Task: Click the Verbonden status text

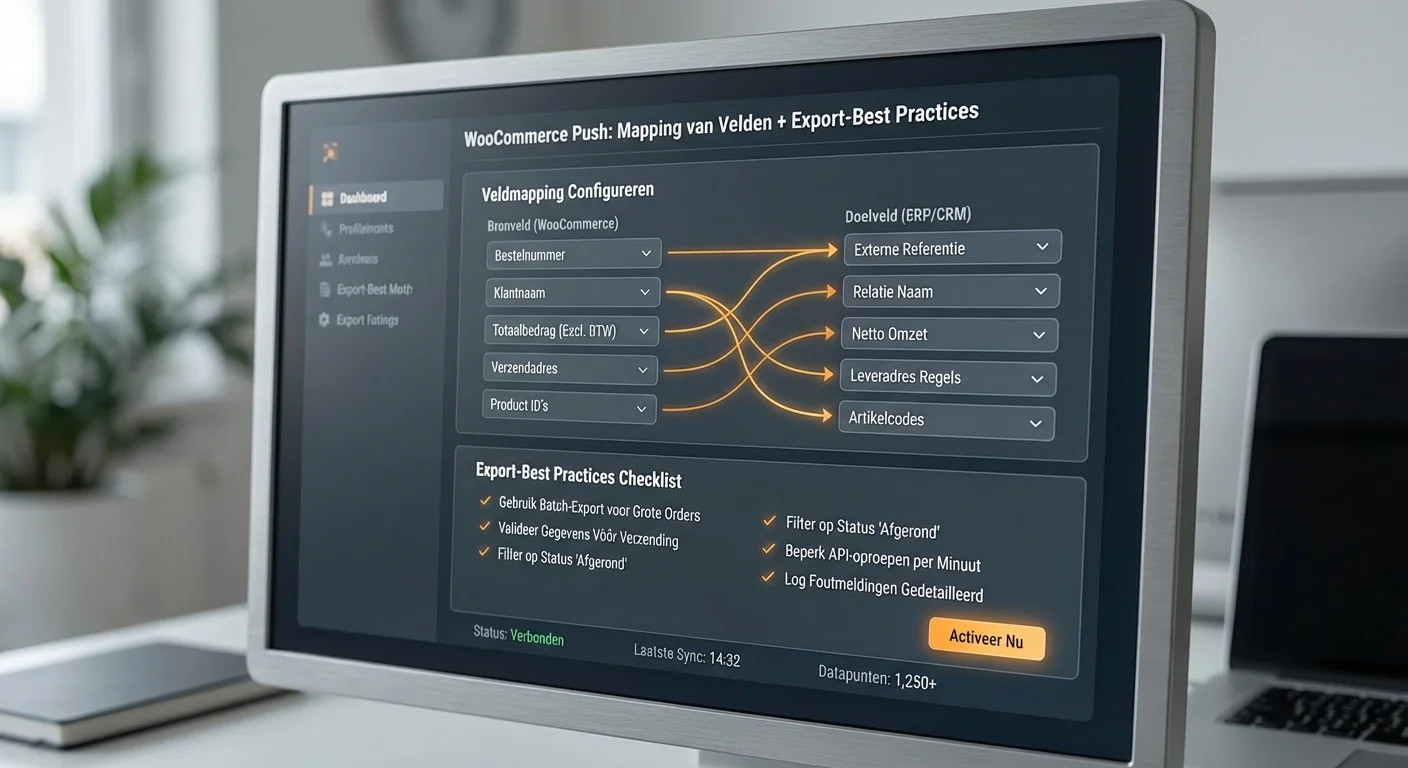Action: click(x=537, y=636)
